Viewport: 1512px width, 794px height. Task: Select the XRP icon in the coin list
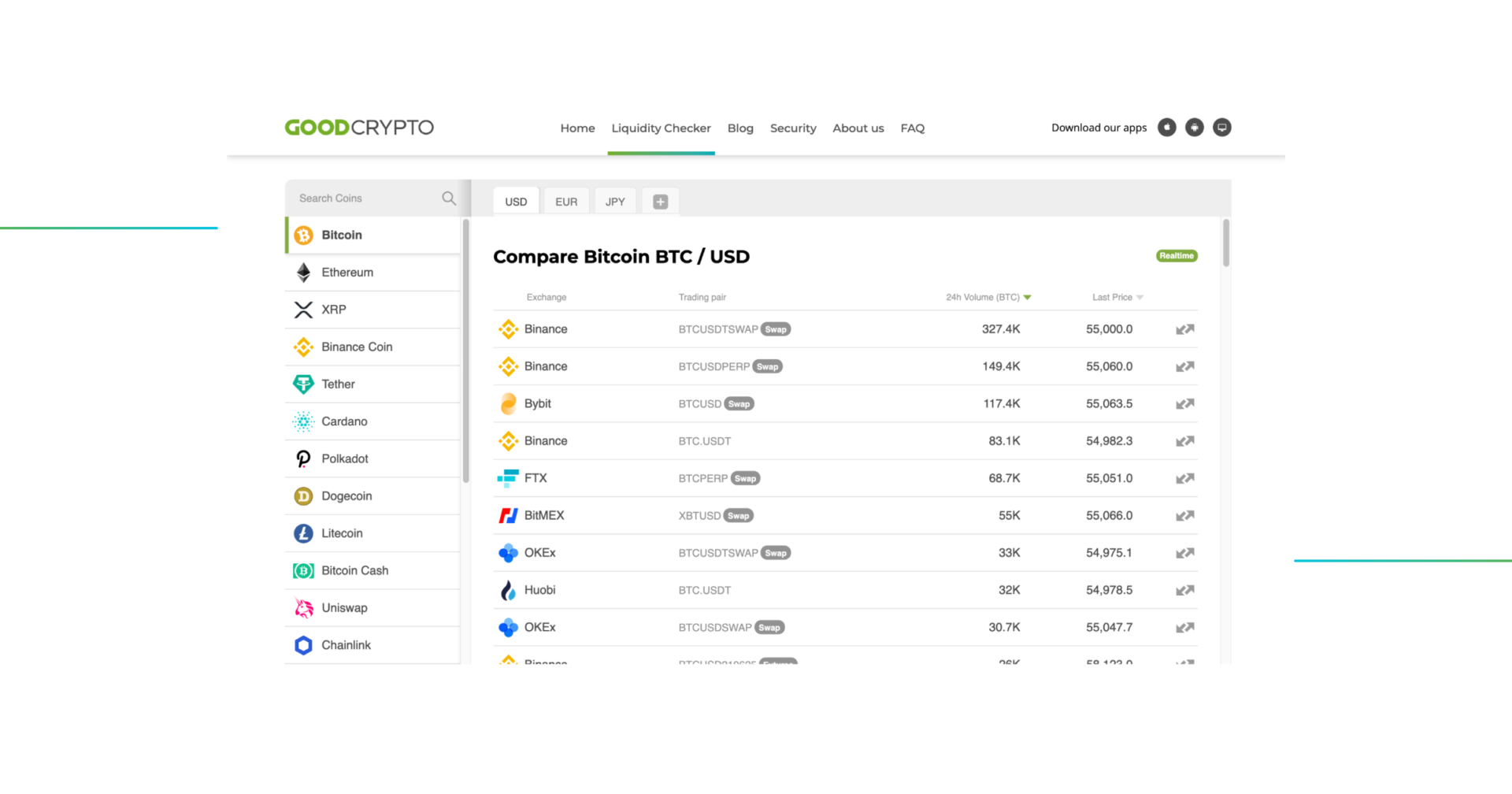[x=303, y=309]
